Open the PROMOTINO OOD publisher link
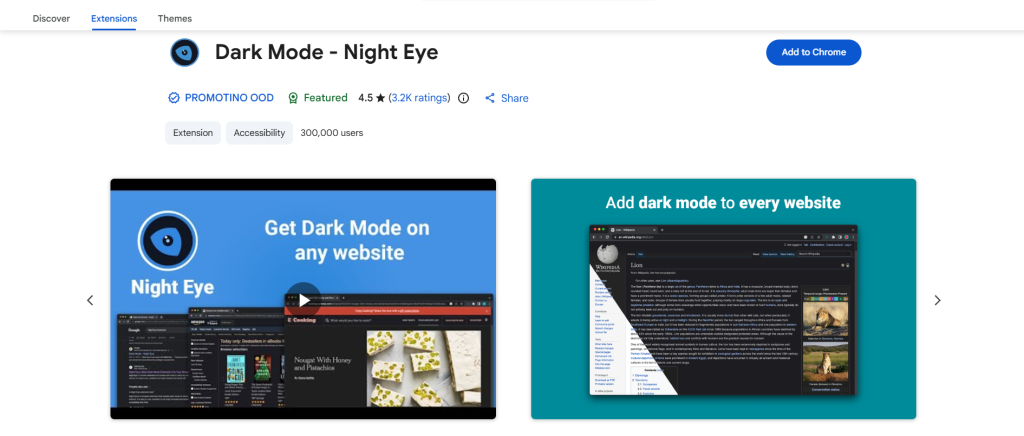1024x436 pixels. (x=229, y=98)
